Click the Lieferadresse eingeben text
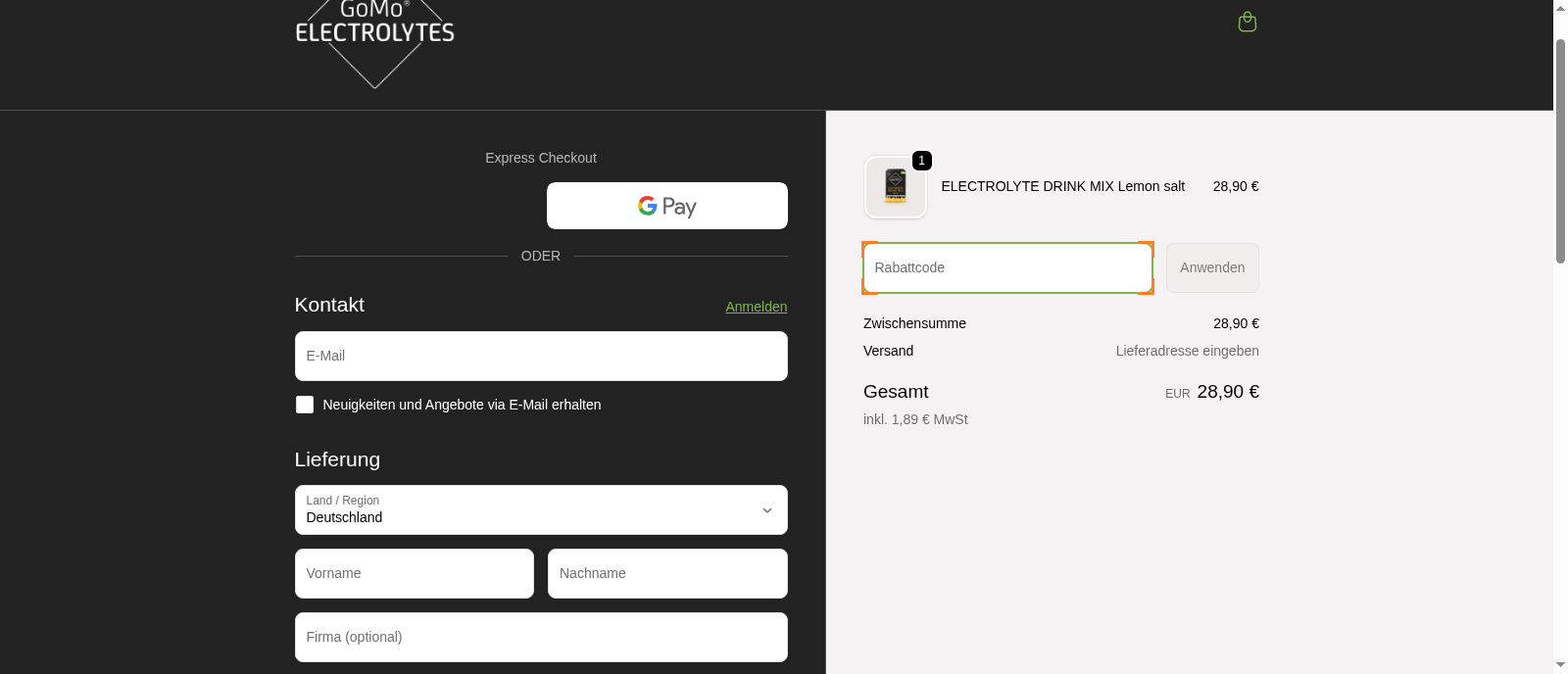 click(x=1187, y=351)
